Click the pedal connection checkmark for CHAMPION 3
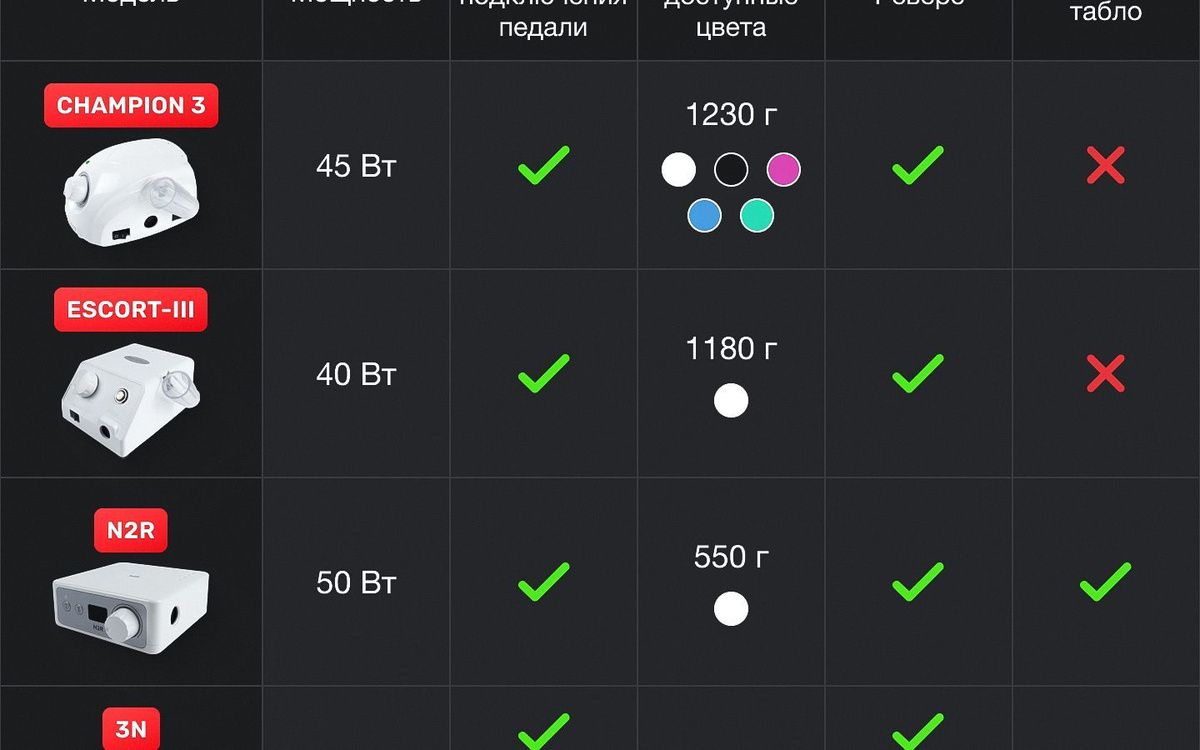 543,165
